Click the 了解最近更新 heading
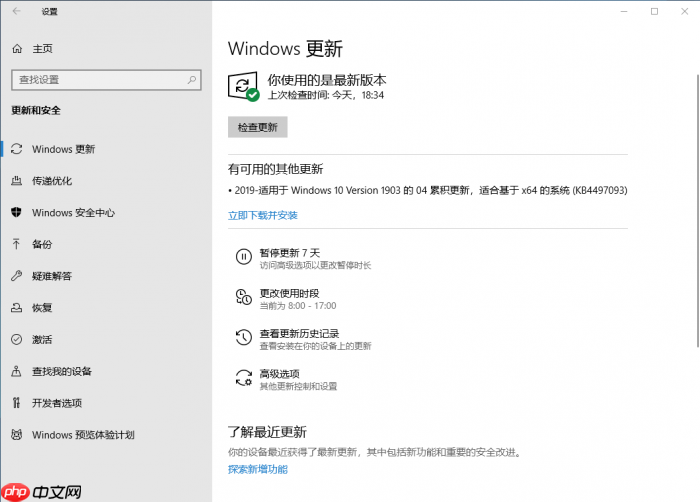700x502 pixels. (267, 432)
